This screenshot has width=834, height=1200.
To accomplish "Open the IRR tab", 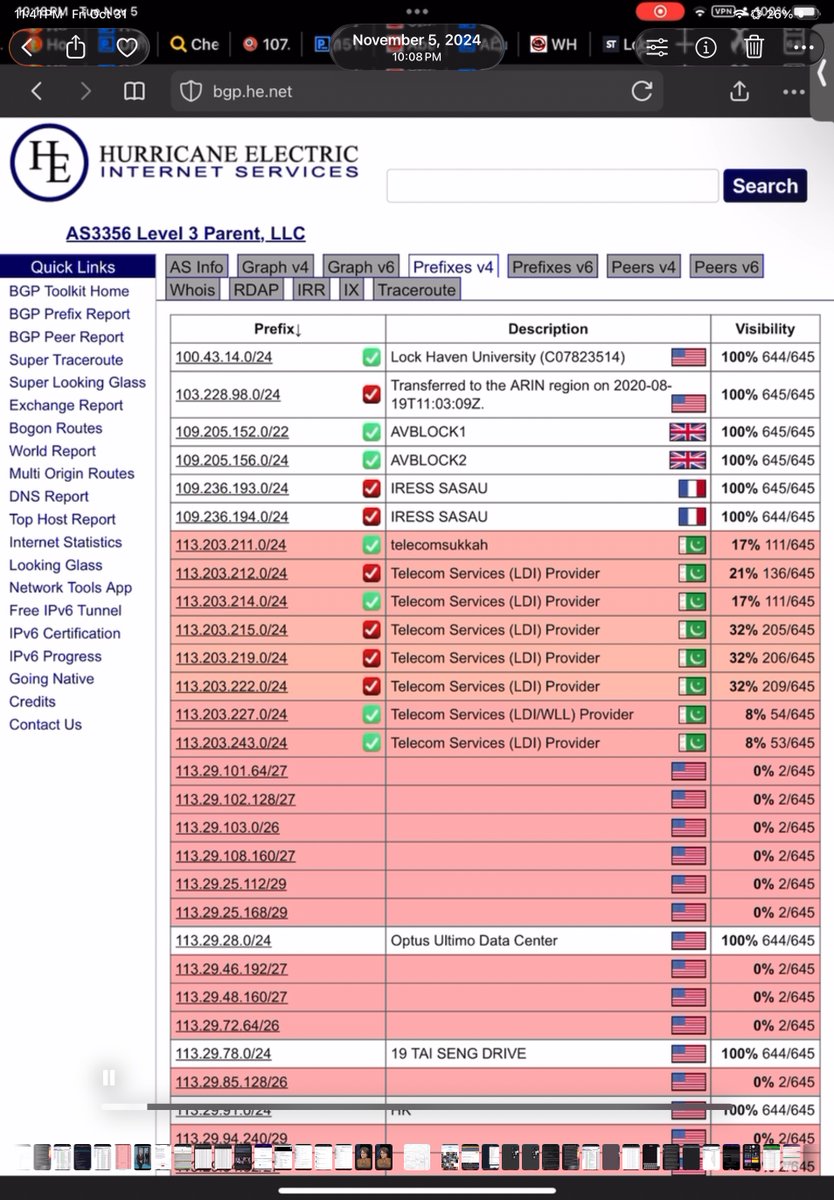I will 311,290.
